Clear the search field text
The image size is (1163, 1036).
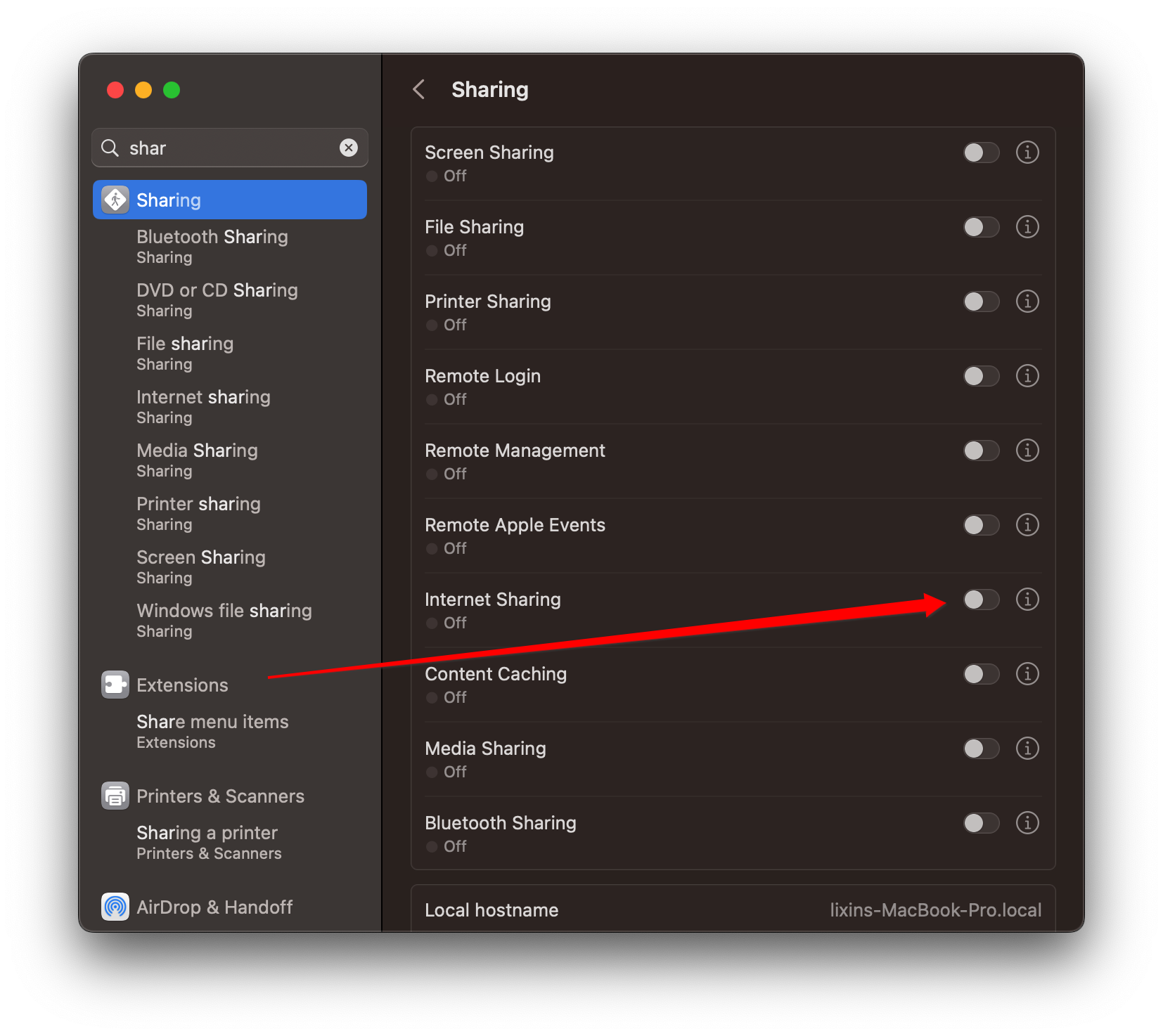[349, 148]
